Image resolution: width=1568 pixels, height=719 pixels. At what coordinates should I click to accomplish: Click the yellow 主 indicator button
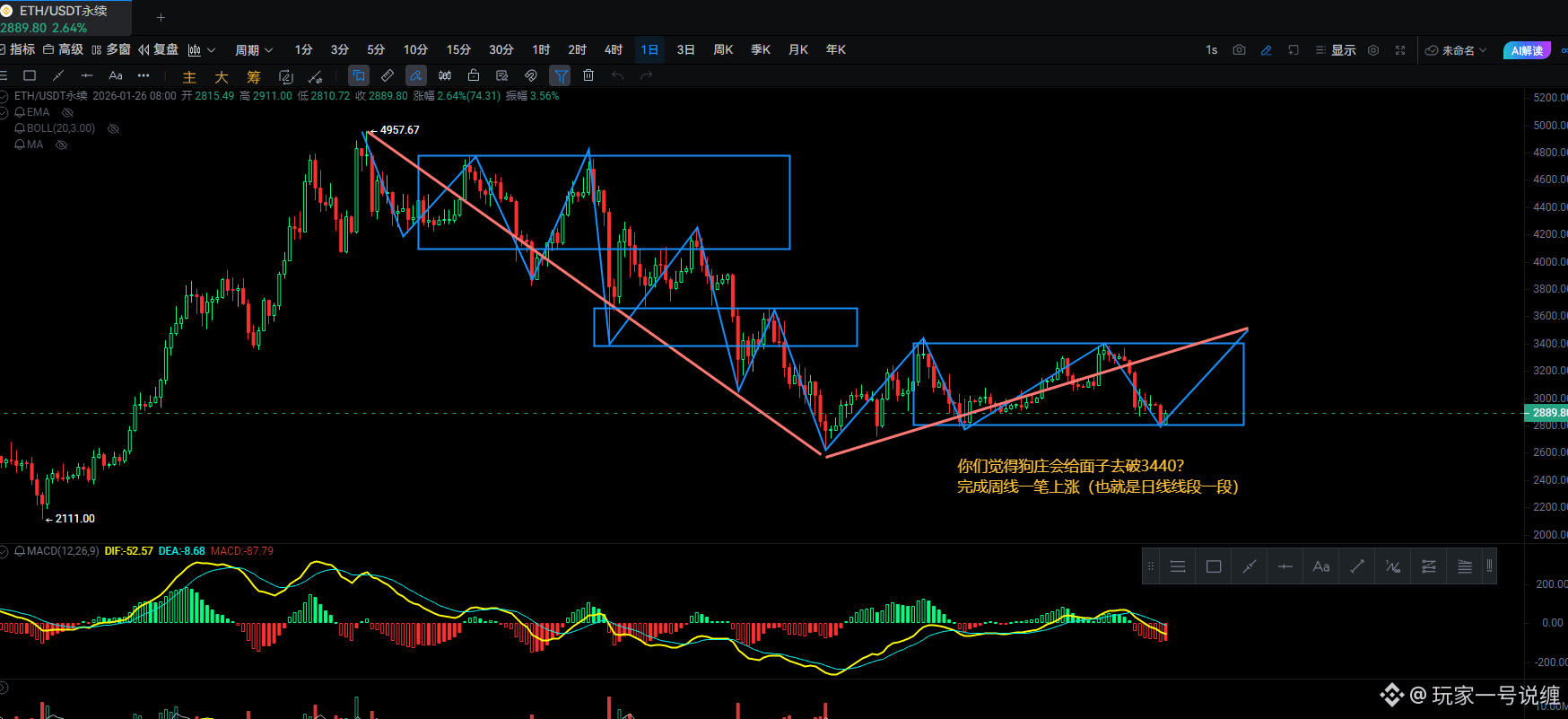click(x=189, y=77)
